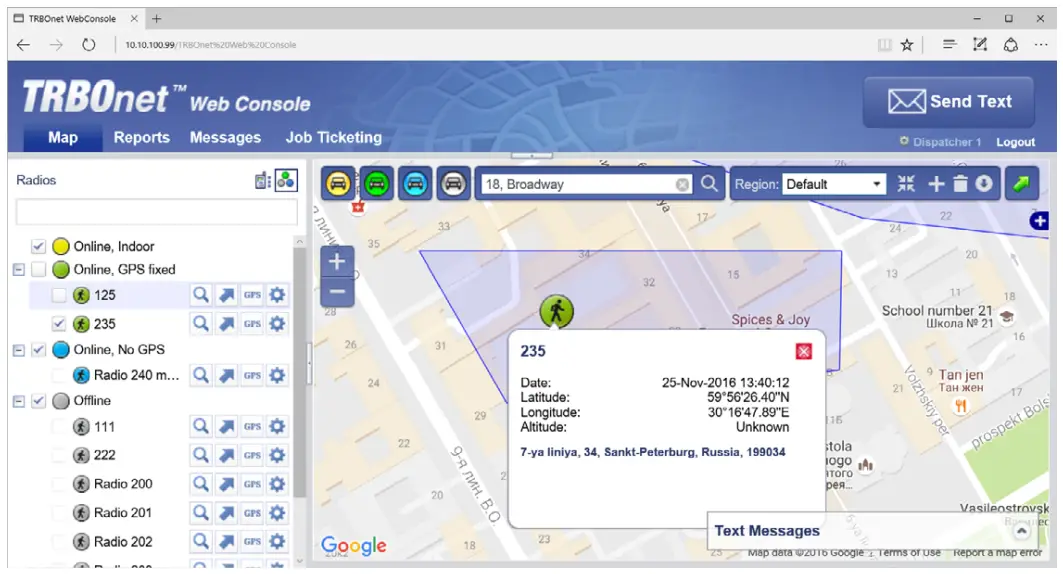The width and height of the screenshot is (1063, 574).
Task: Show yellow indoor radios filter icon
Action: pos(338,184)
